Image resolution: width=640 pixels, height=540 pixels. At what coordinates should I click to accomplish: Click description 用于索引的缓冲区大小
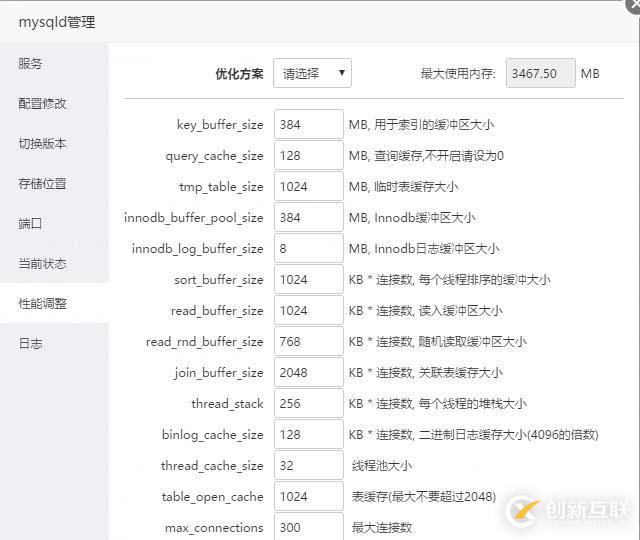point(434,124)
